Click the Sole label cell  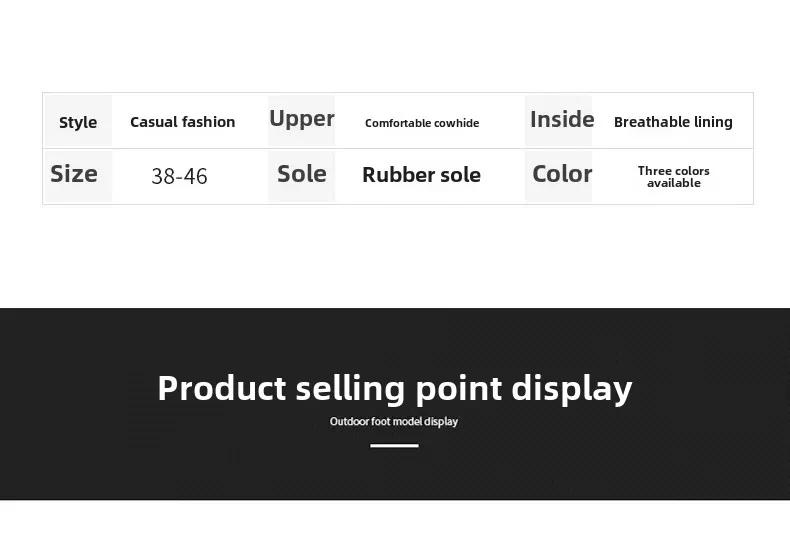301,176
